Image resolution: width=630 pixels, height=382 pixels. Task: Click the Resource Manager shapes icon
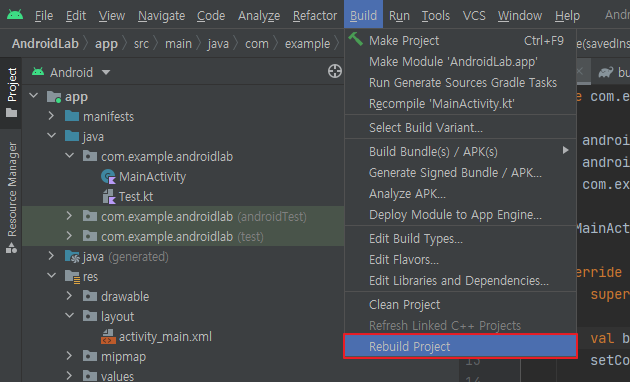11,248
